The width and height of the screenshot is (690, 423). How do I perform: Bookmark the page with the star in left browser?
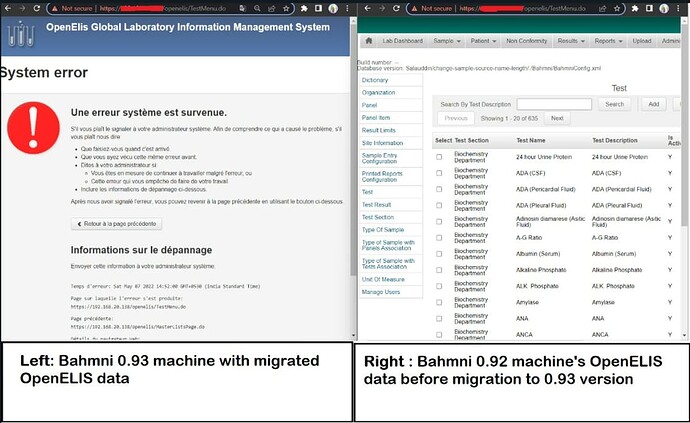tap(286, 8)
